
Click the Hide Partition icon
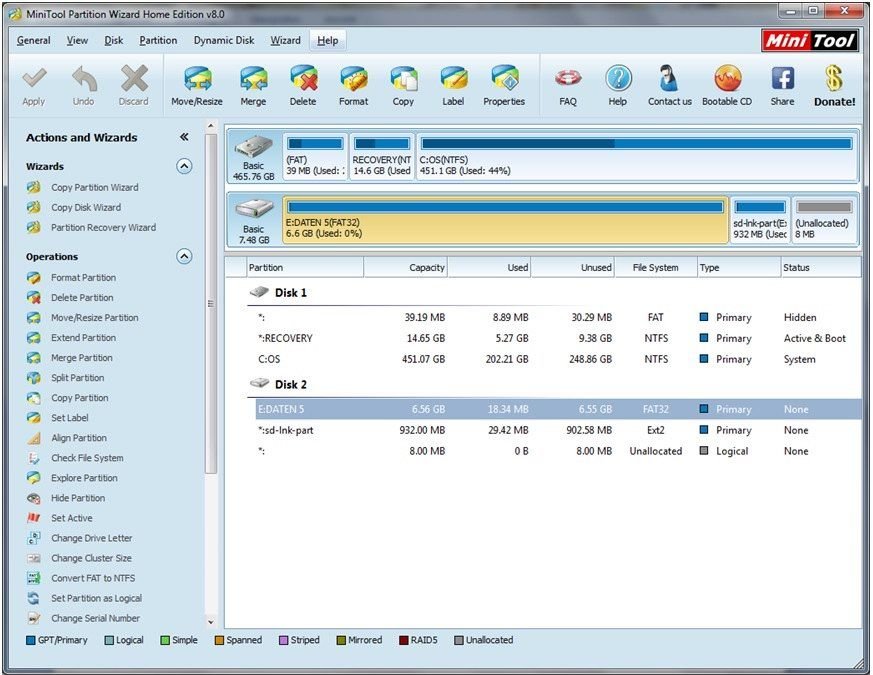coord(33,498)
